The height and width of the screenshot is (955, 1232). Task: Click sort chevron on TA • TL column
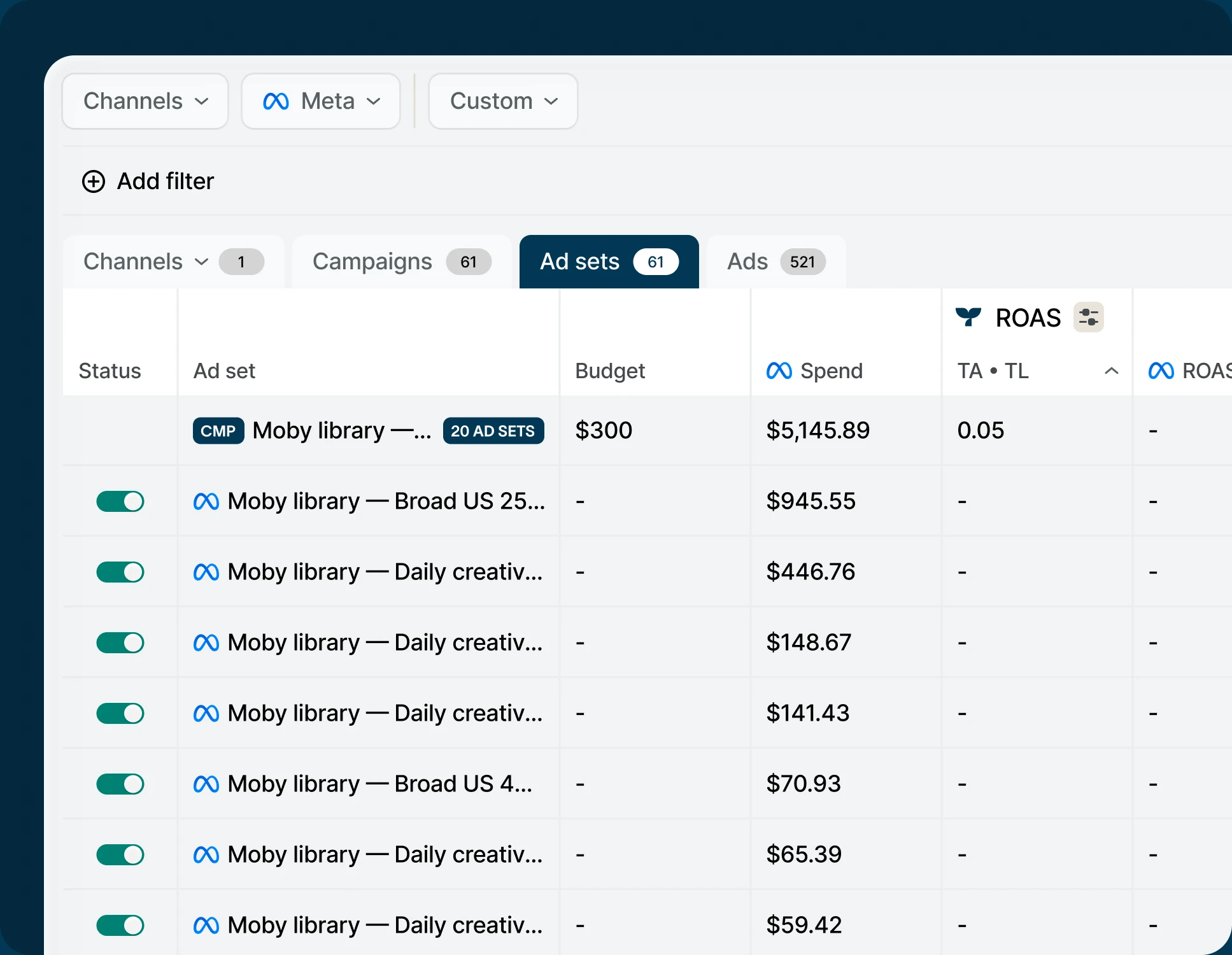point(1112,371)
